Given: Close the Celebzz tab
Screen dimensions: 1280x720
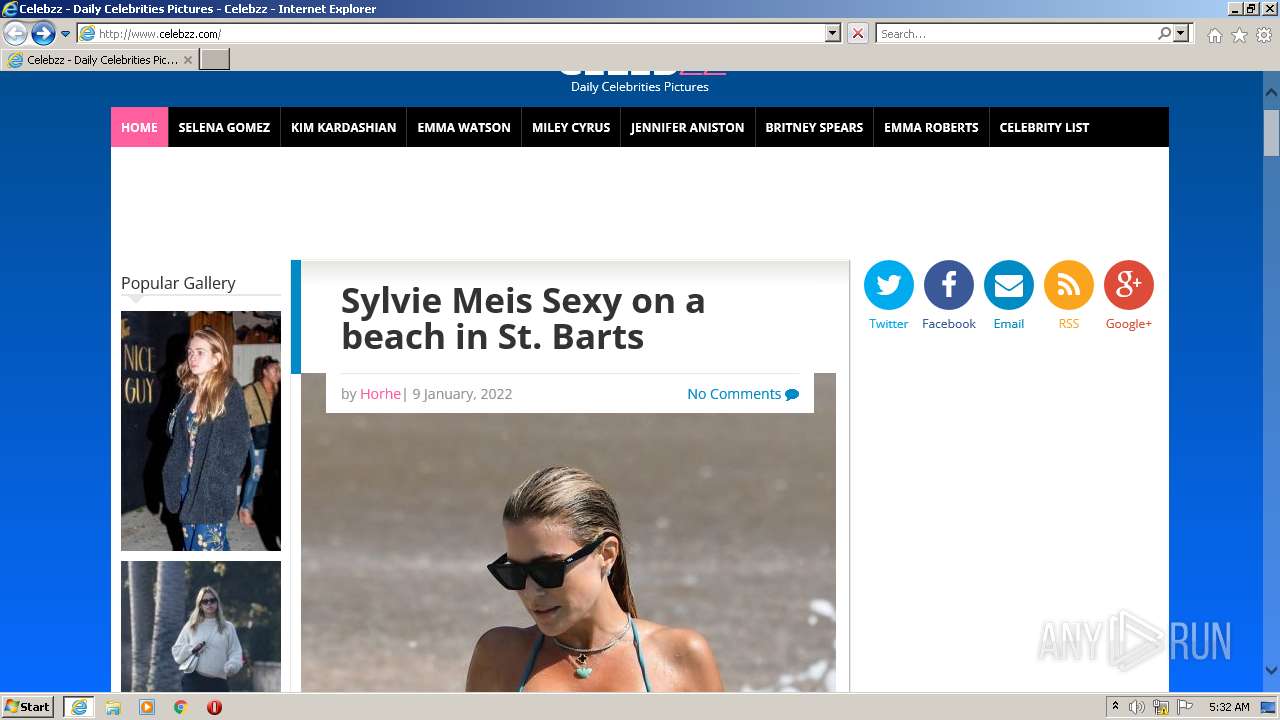Looking at the screenshot, I should click(x=188, y=60).
